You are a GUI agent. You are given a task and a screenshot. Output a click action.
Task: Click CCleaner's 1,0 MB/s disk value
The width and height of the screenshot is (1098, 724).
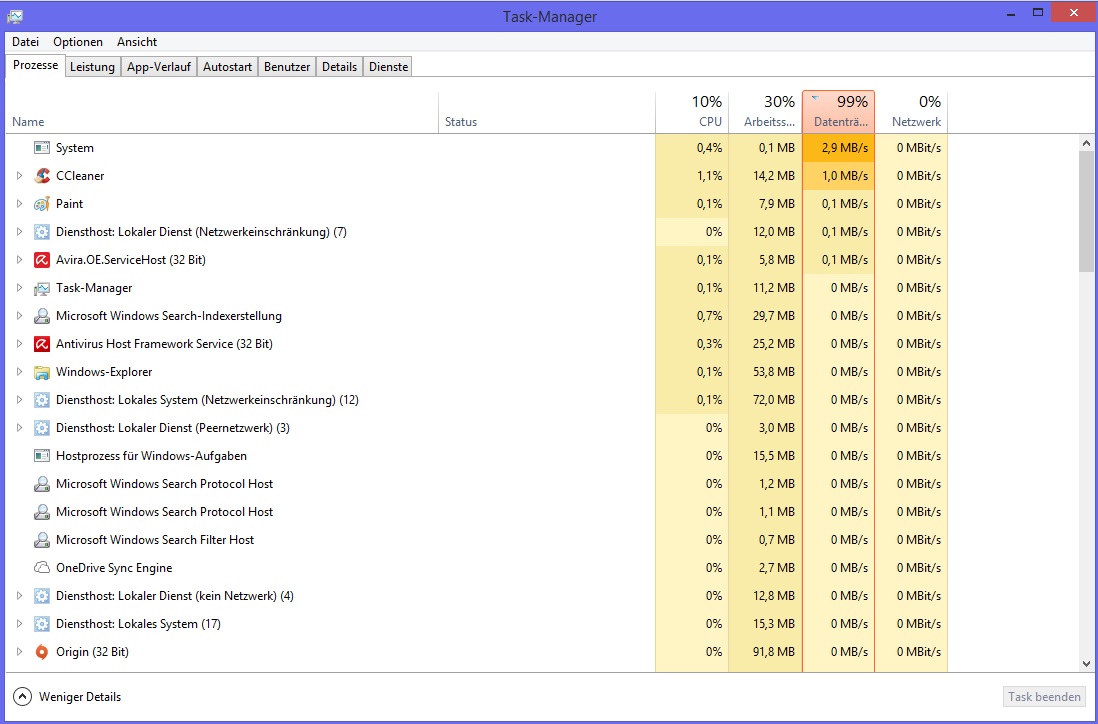click(x=845, y=176)
